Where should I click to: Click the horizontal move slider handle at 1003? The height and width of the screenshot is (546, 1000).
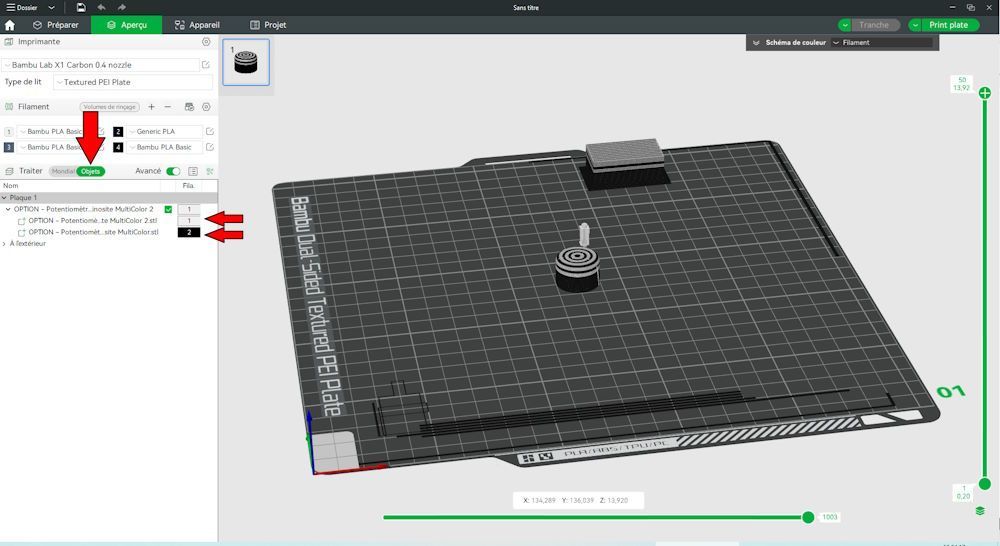808,517
